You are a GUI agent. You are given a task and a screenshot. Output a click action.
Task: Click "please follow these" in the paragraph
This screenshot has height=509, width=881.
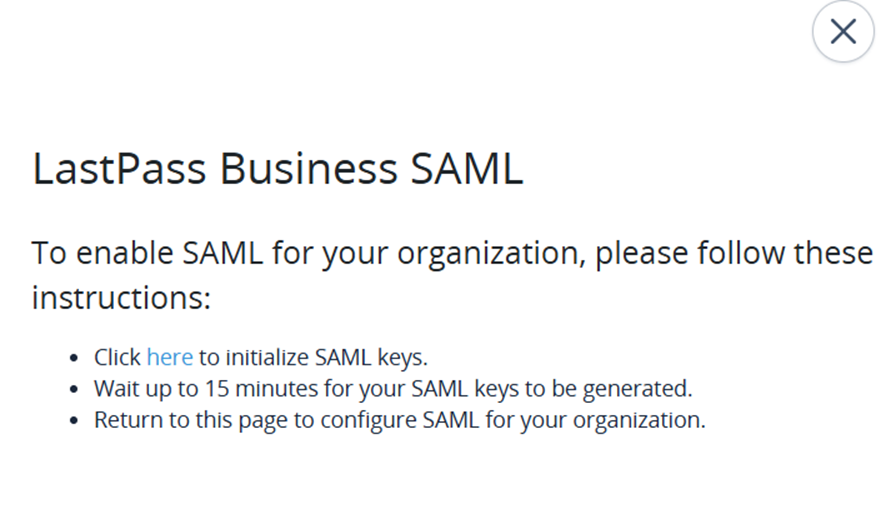tap(735, 252)
